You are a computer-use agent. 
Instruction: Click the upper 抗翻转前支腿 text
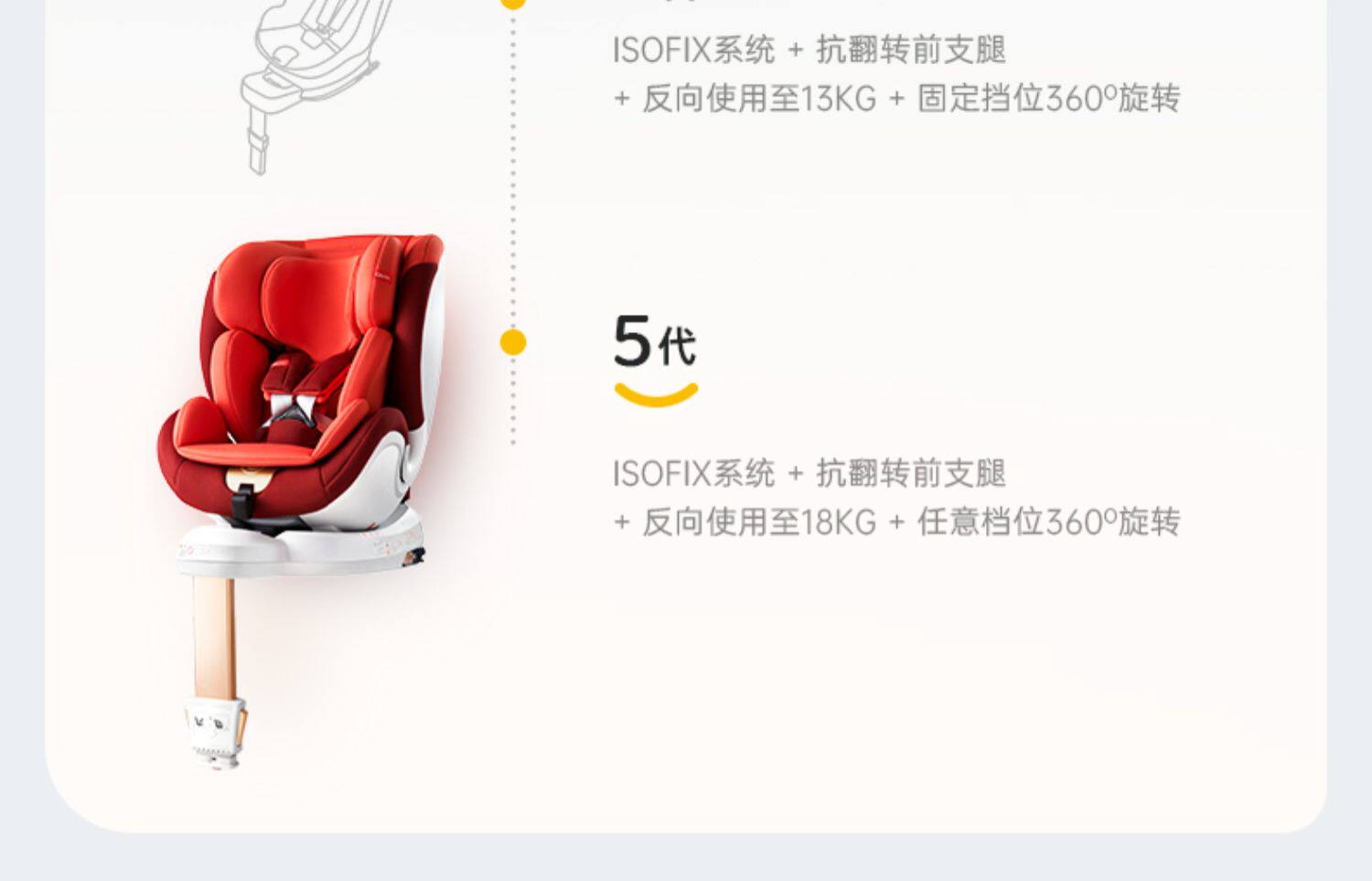(910, 49)
